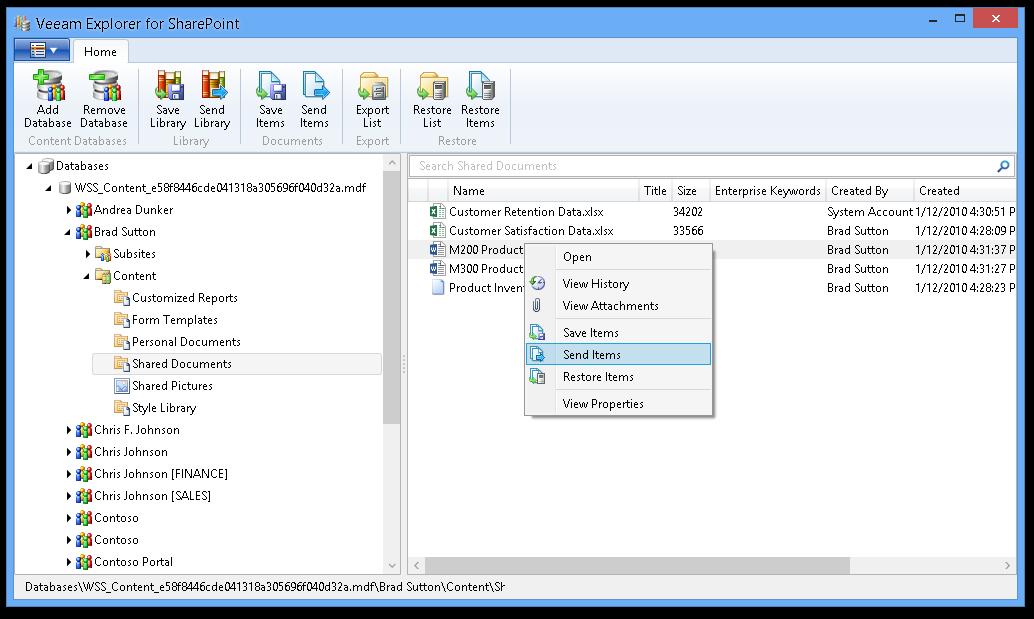This screenshot has height=619, width=1034.
Task: Click the Save Items icon in context menu
Action: pyautogui.click(x=537, y=332)
